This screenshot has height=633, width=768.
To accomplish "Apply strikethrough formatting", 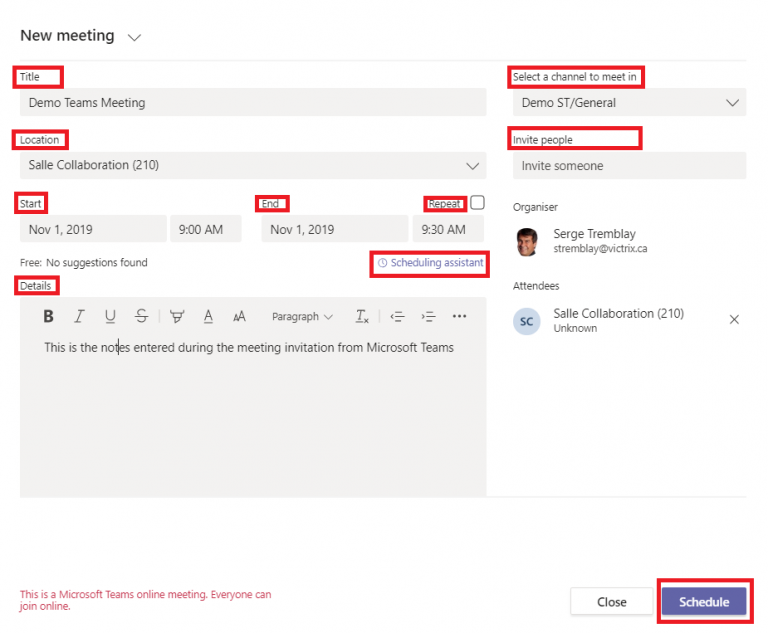I will tap(142, 316).
